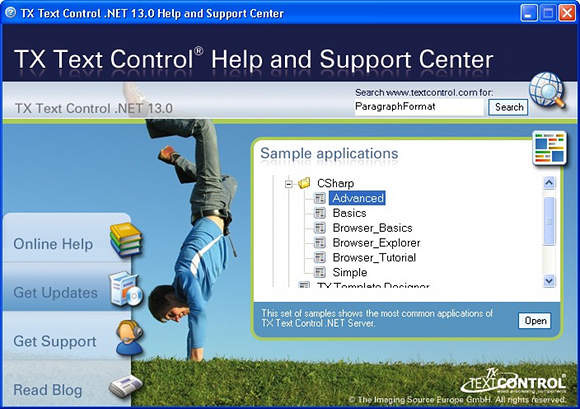Click the icon beside Basics sample
Image resolution: width=580 pixels, height=409 pixels.
click(320, 213)
